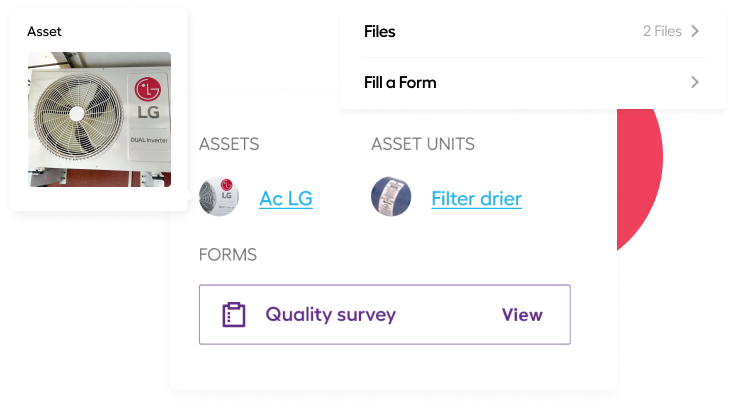The image size is (730, 409).
Task: Open the Ac LG round avatar icon
Action: click(219, 196)
